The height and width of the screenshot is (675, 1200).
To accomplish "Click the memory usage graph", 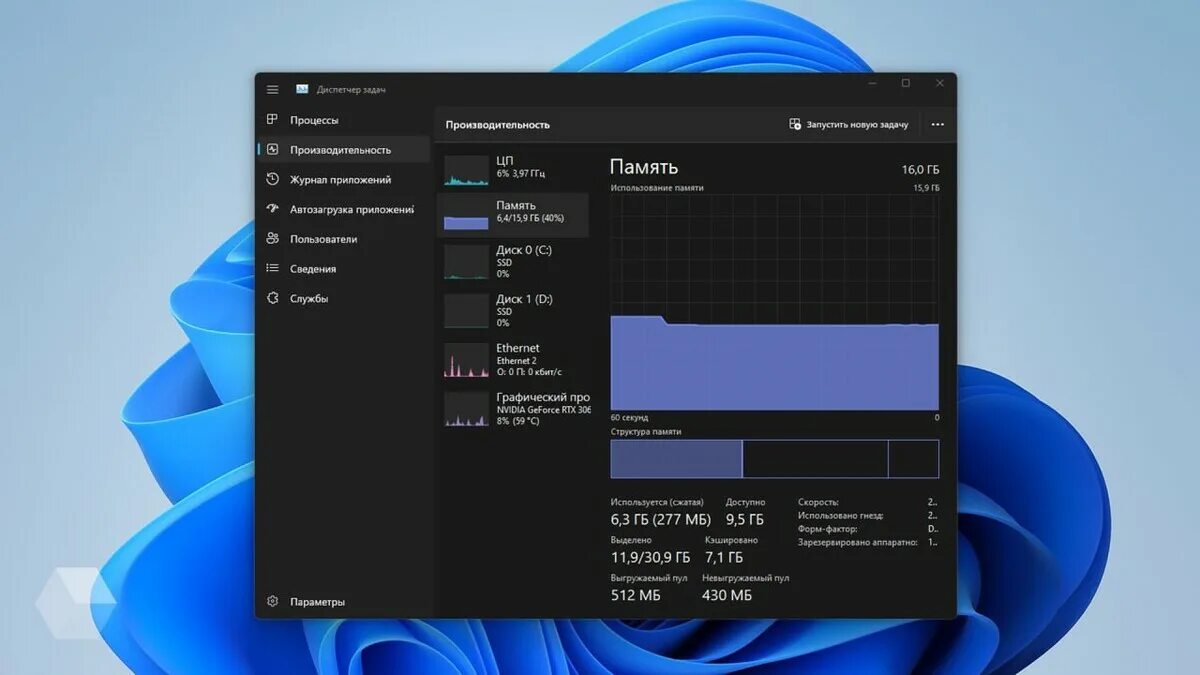I will [775, 302].
